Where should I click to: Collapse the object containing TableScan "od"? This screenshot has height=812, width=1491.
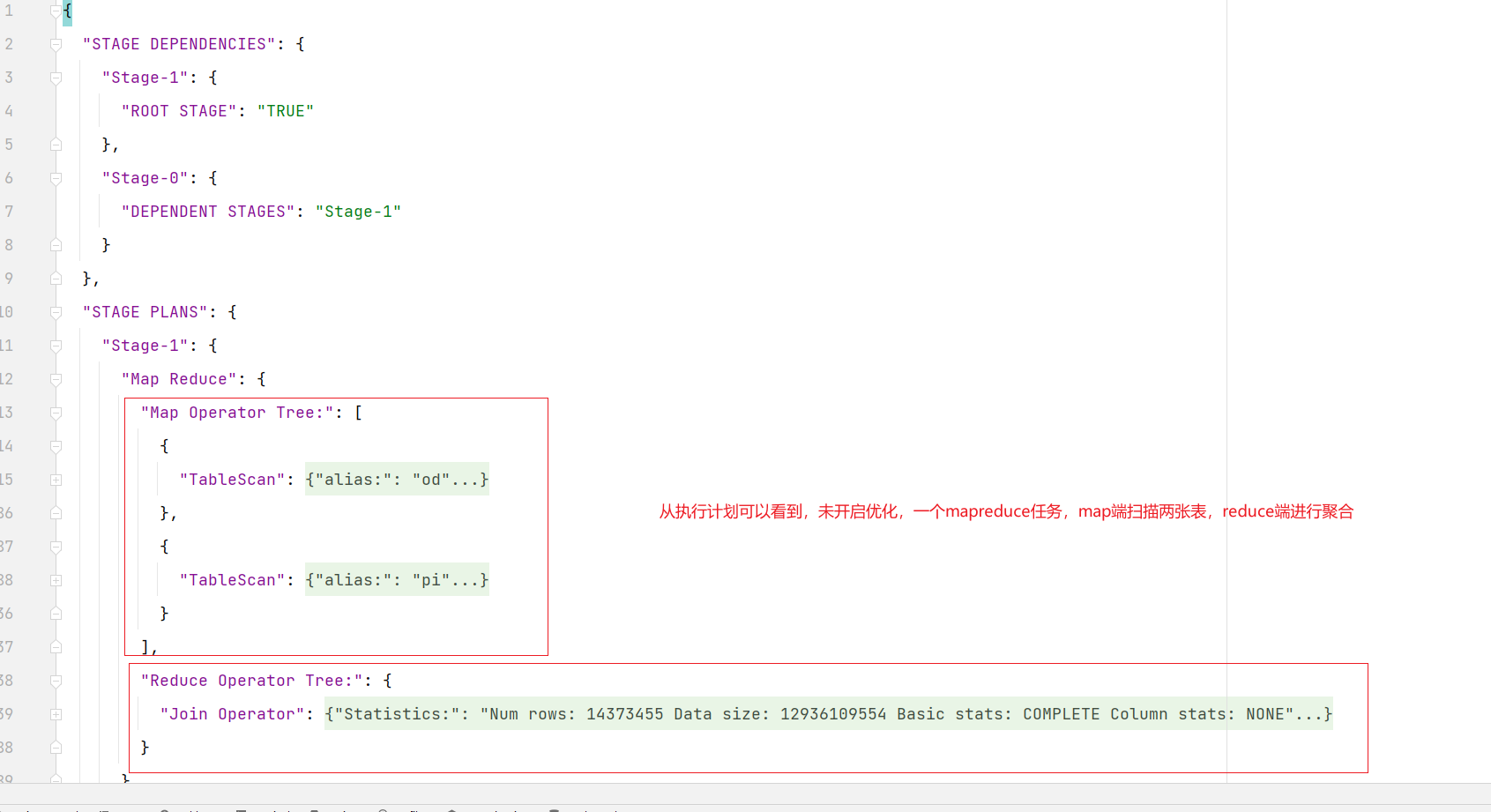[x=56, y=446]
